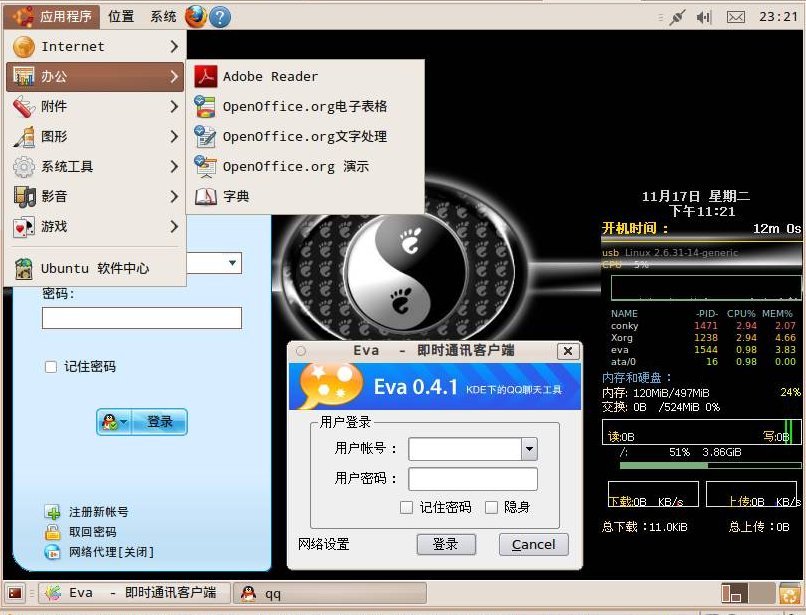Click the 用户帐号 input box in Eva

tap(465, 449)
